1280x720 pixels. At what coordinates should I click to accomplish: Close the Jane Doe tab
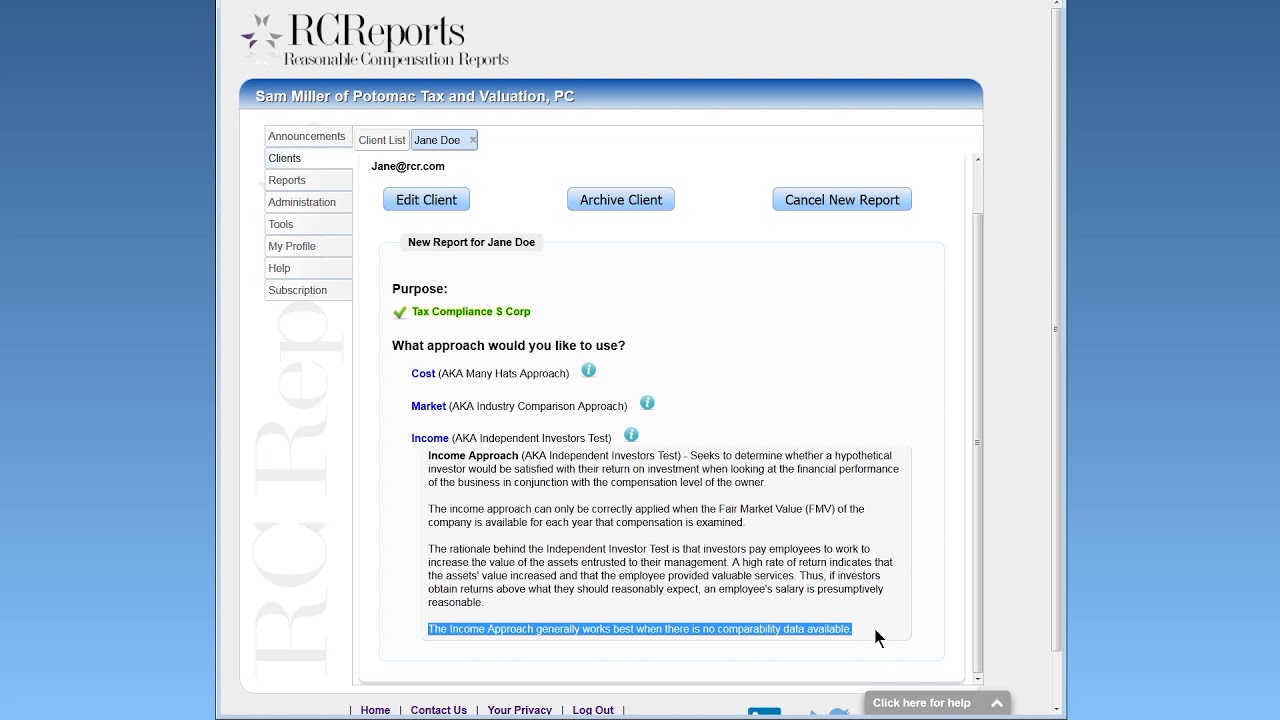click(473, 140)
